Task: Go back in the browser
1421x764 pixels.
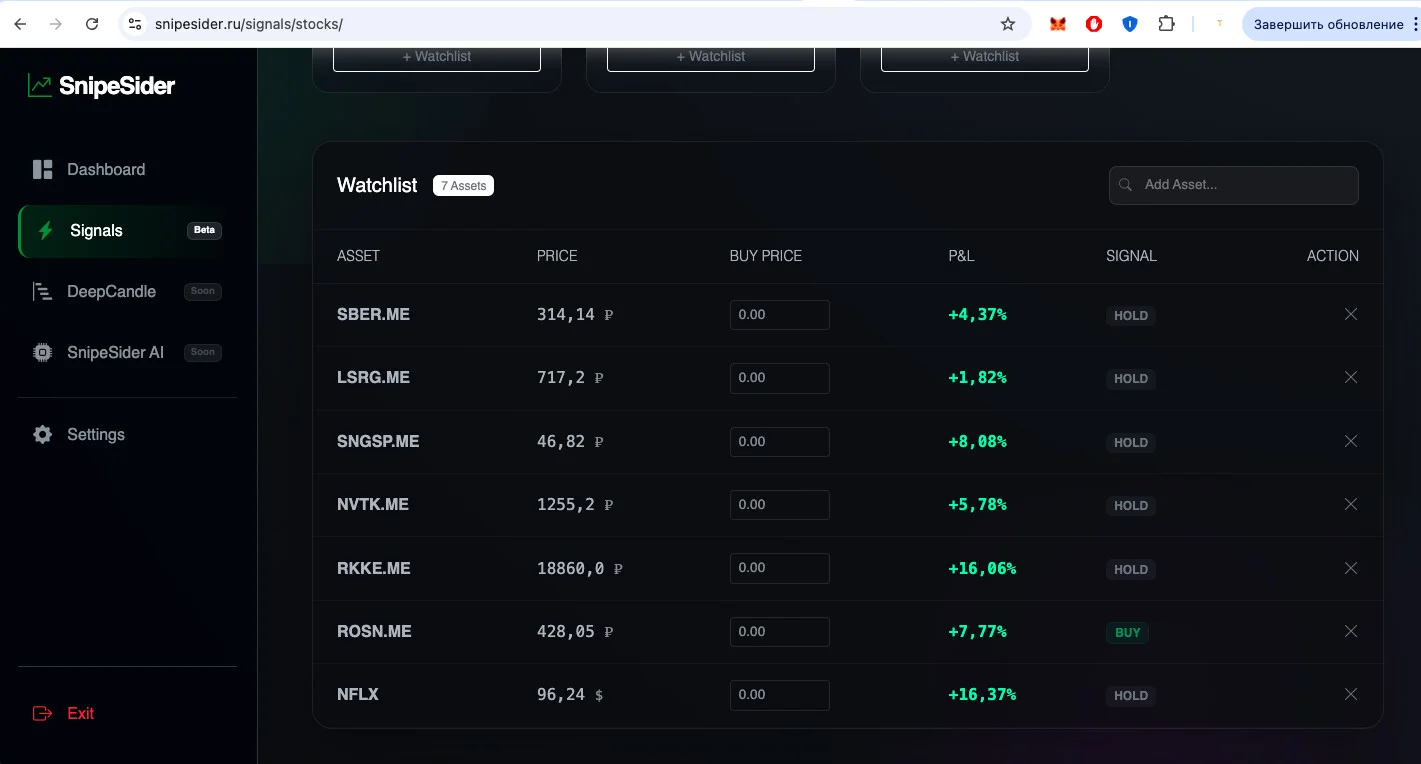Action: [20, 24]
